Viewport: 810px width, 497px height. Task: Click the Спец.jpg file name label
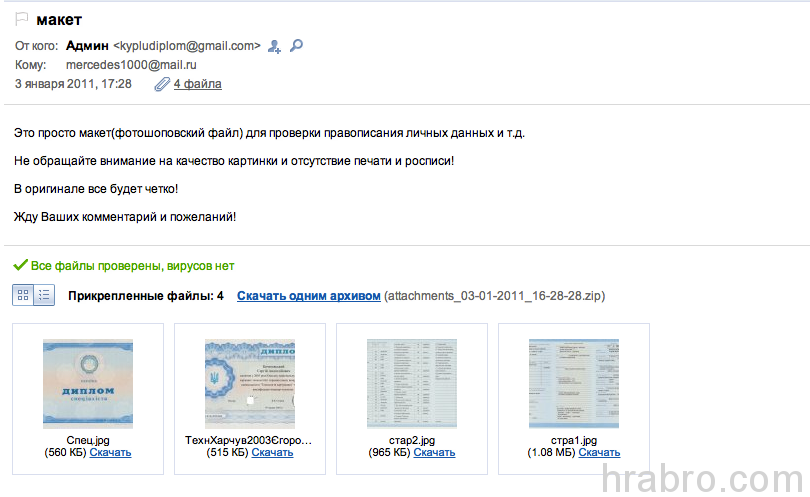(88, 440)
